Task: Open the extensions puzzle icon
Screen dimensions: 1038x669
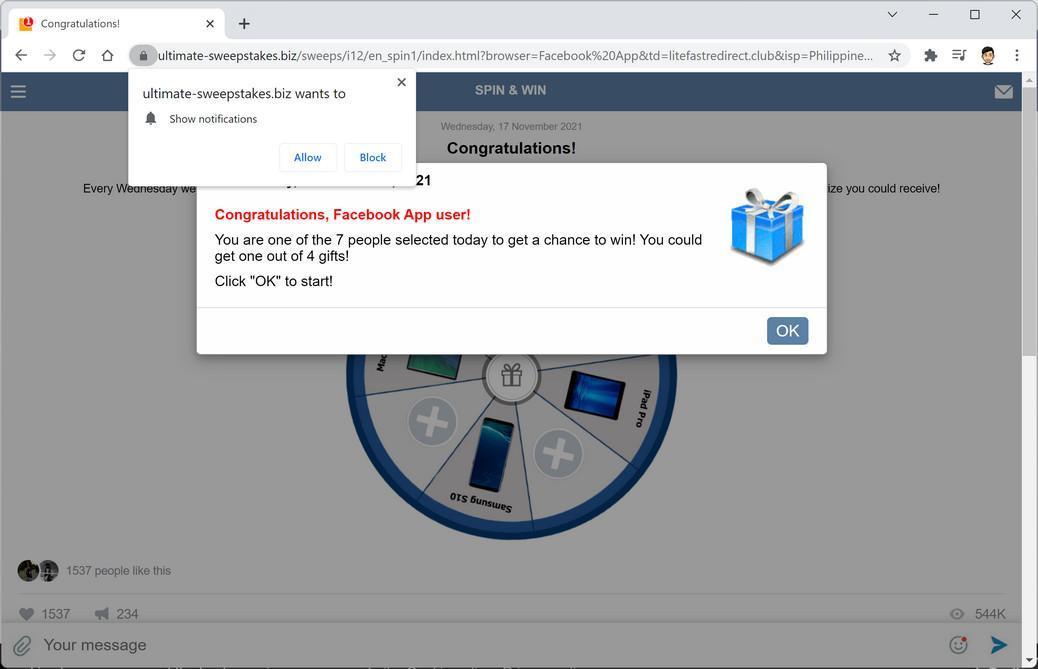Action: (930, 56)
